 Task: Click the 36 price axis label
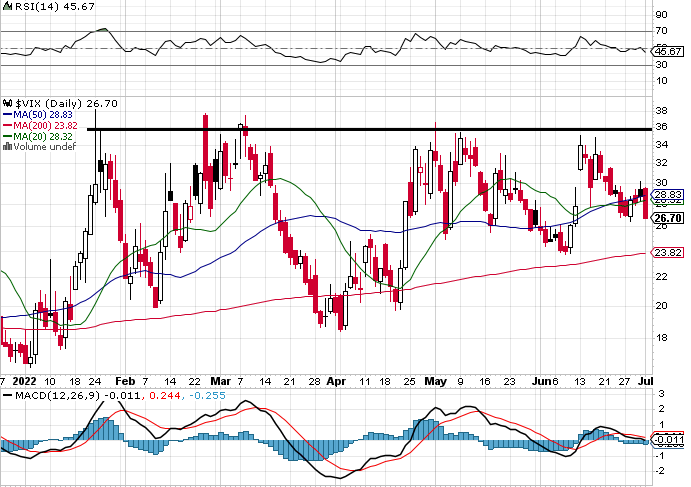pyautogui.click(x=661, y=126)
